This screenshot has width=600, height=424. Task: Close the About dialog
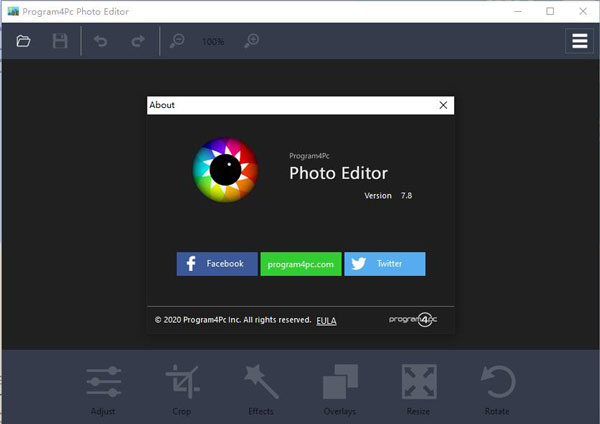[443, 105]
